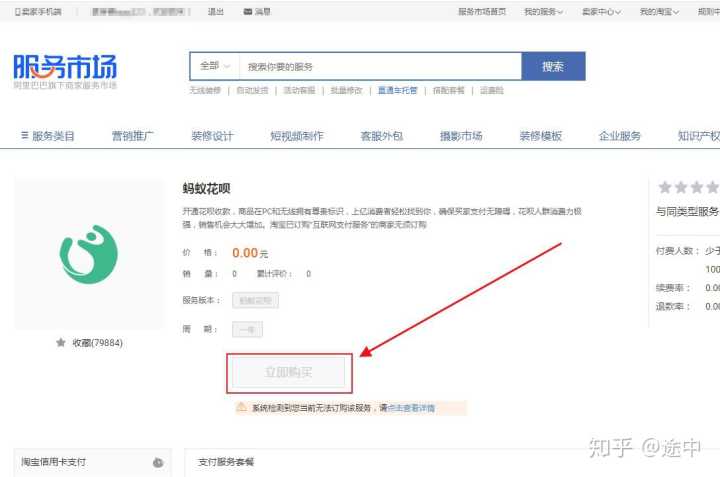Open the 短视频制作 nav tab
Image resolution: width=720 pixels, height=477 pixels.
[297, 136]
